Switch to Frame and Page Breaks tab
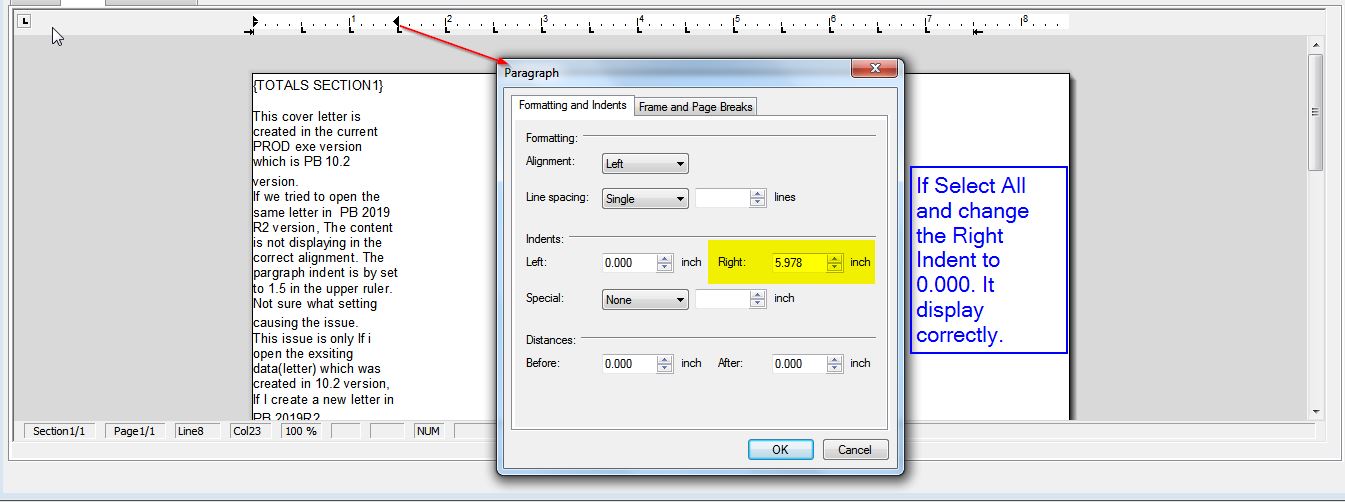This screenshot has width=1345, height=502. tap(696, 107)
